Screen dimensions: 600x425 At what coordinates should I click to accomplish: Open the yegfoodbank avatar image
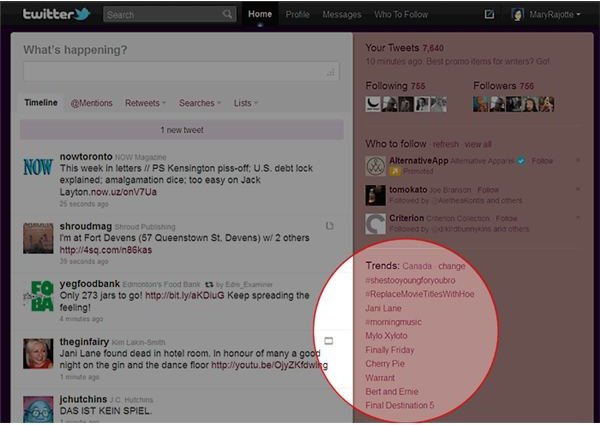click(38, 296)
